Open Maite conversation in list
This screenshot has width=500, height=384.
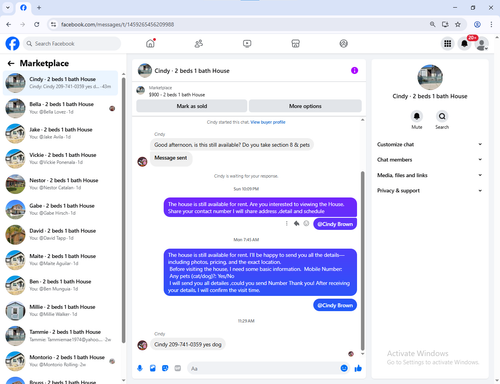[60, 260]
